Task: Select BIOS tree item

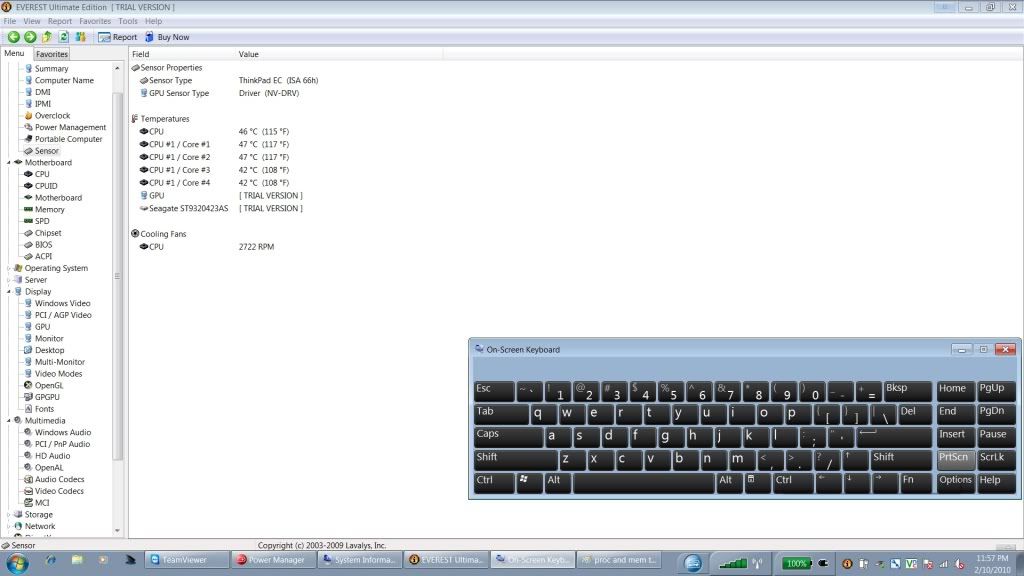Action: (43, 245)
